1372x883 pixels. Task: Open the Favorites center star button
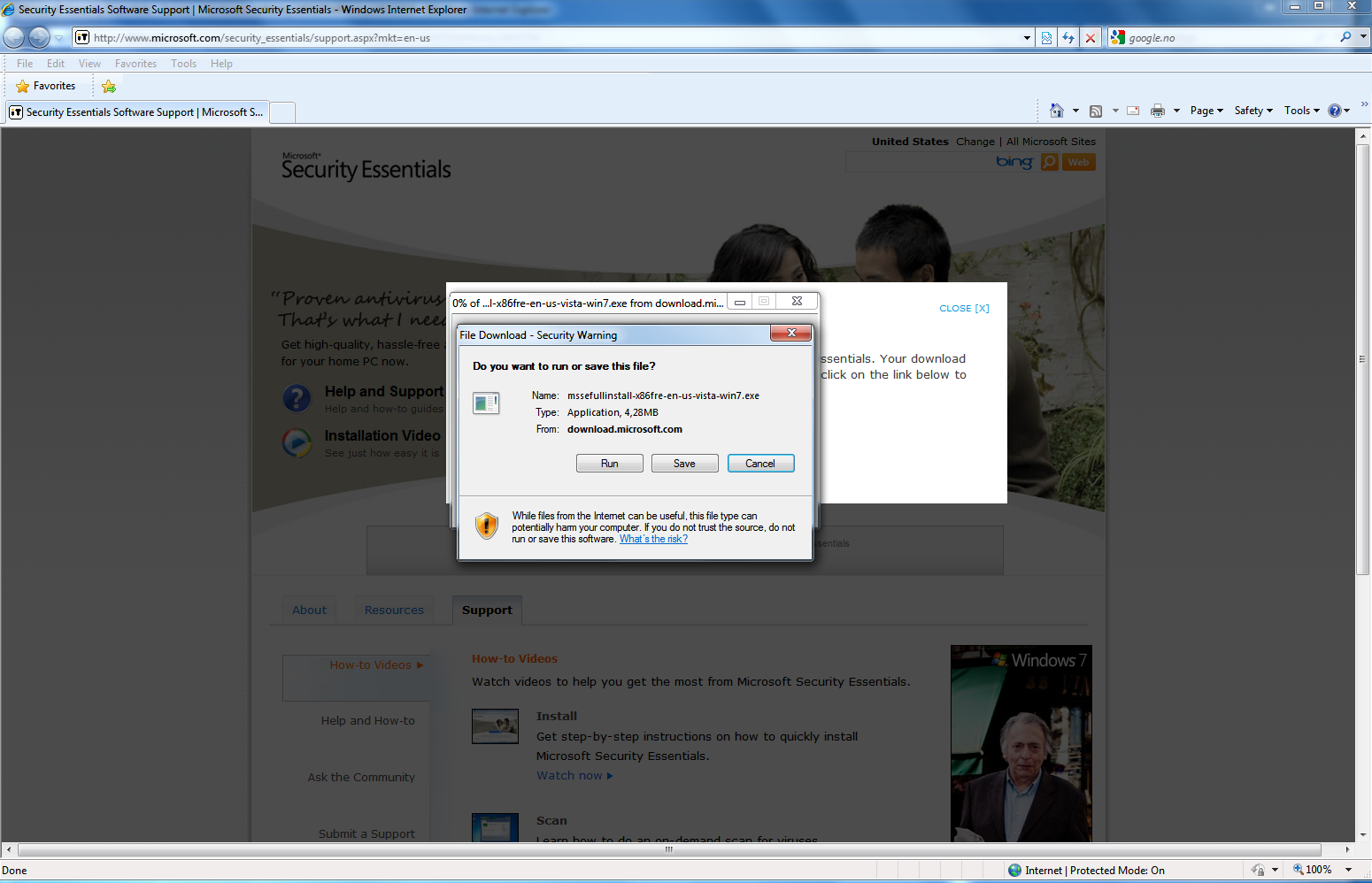pos(46,86)
